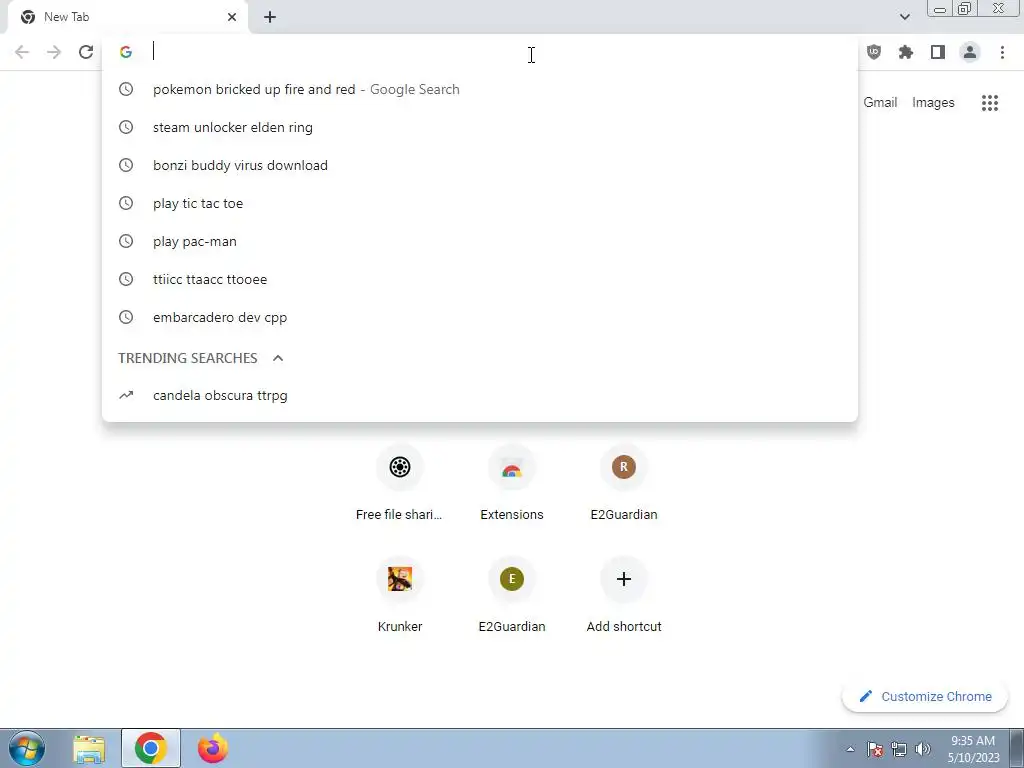The image size is (1024, 768).
Task: Open the taskbar clock showing 9:35 AM
Action: (x=973, y=749)
